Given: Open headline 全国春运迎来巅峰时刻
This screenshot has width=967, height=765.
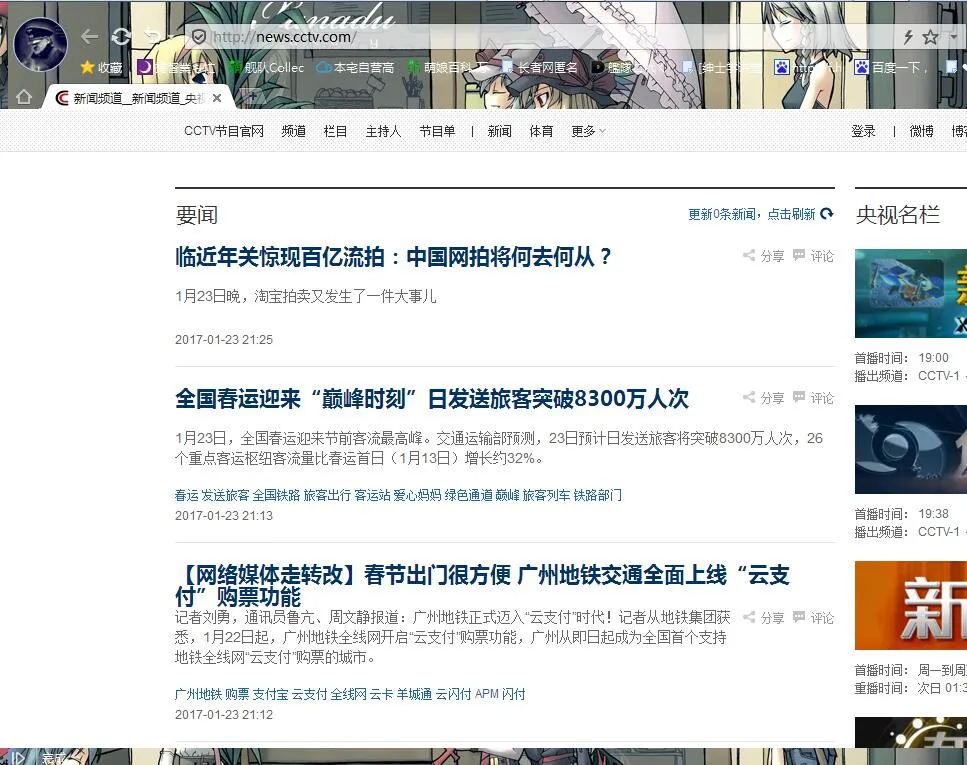Looking at the screenshot, I should pyautogui.click(x=432, y=399).
